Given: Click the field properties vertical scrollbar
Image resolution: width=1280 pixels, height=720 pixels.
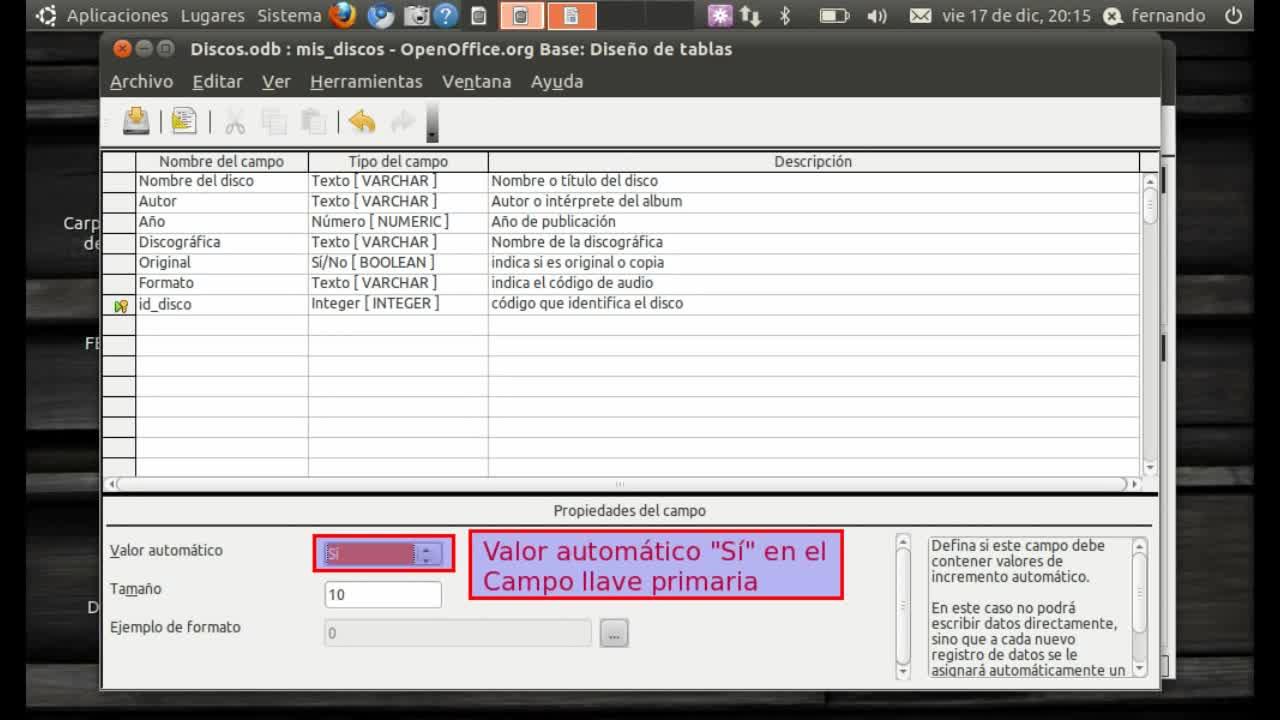Looking at the screenshot, I should [x=903, y=607].
